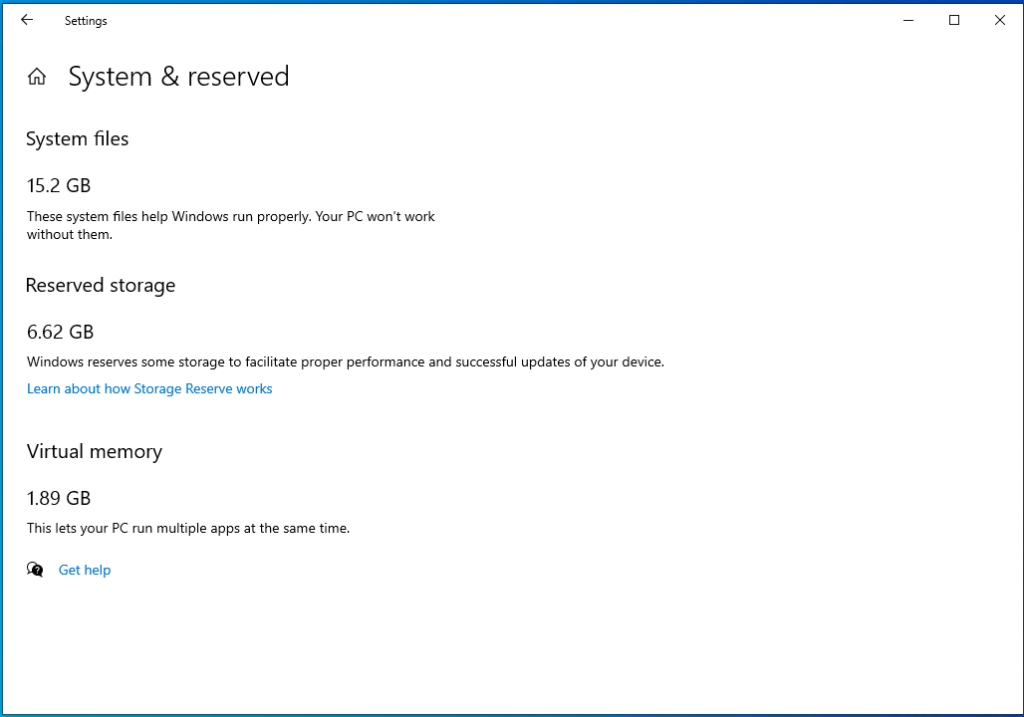Click the Get help link
The height and width of the screenshot is (717, 1024).
click(x=84, y=569)
